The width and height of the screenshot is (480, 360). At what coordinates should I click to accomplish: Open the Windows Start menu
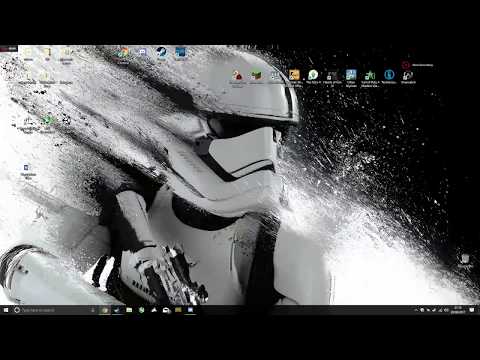6,310
